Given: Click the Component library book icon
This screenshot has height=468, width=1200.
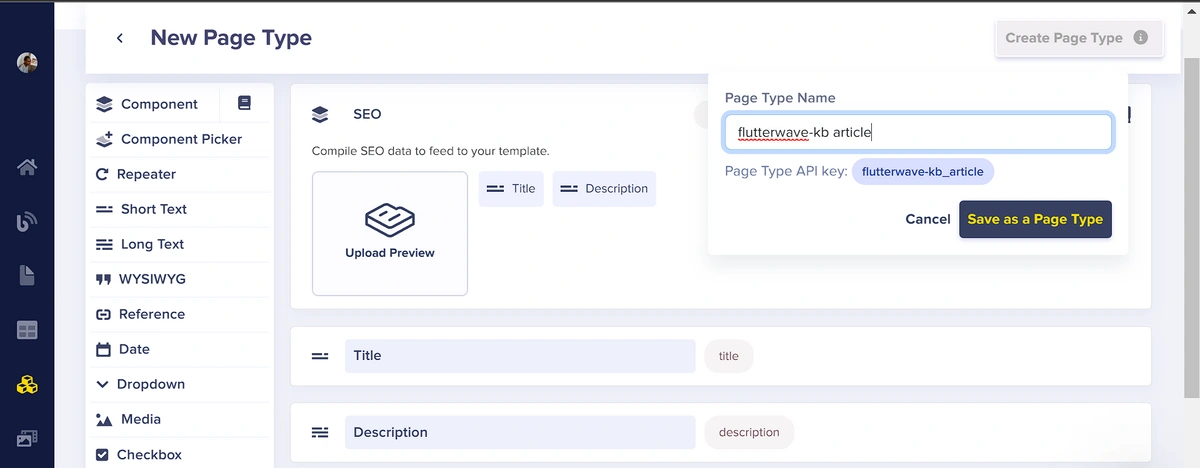Looking at the screenshot, I should point(244,103).
